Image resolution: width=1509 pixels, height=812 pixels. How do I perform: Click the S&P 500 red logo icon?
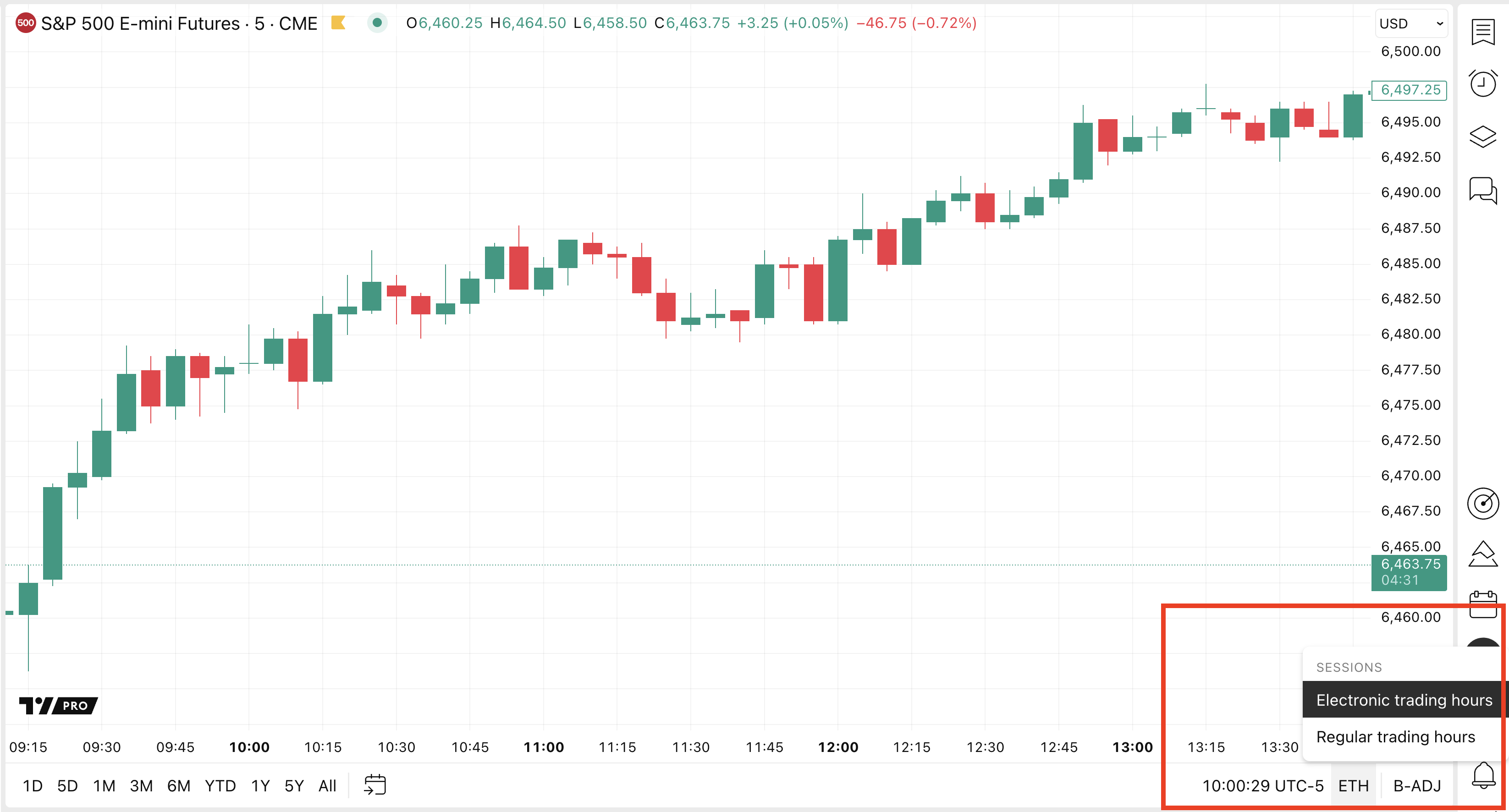25,23
